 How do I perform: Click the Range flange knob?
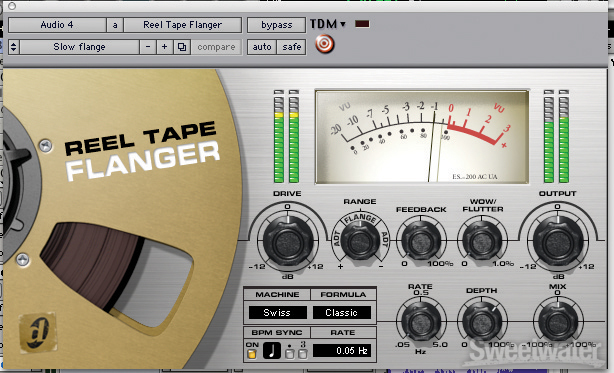(360, 241)
